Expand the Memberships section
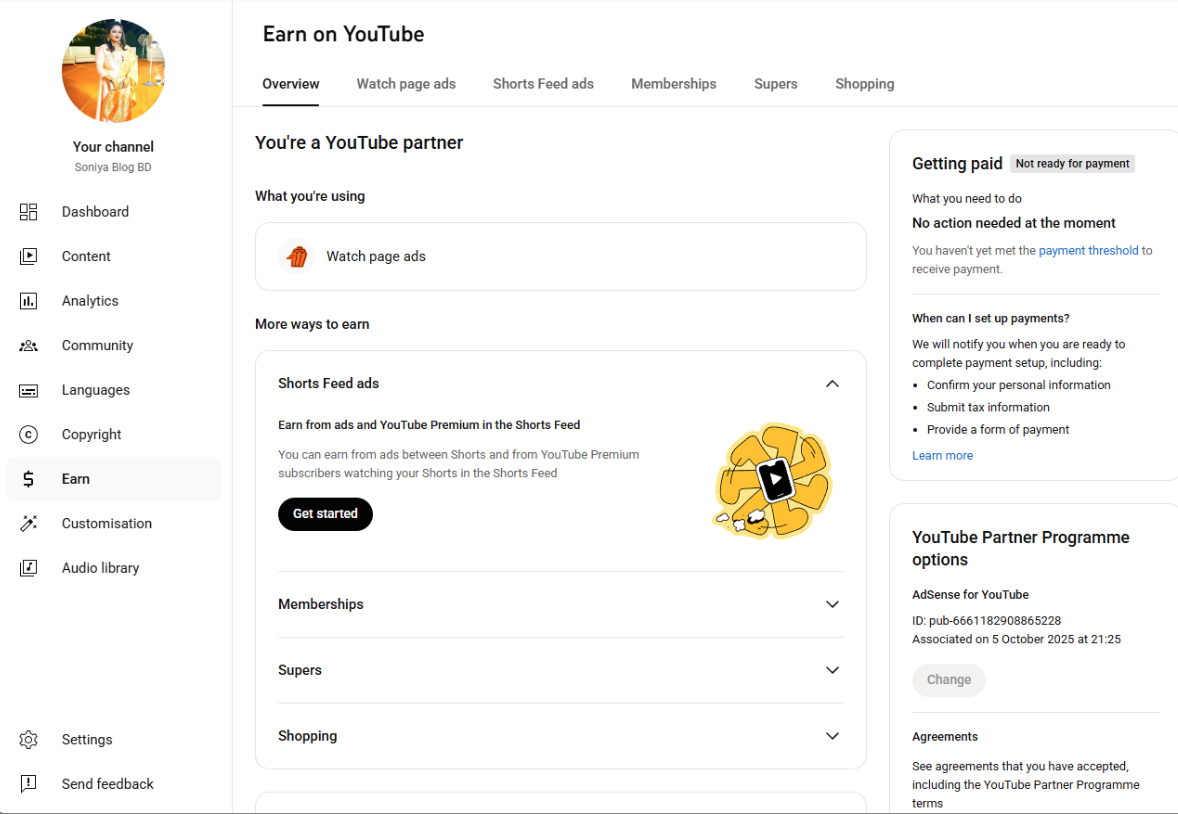The height and width of the screenshot is (814, 1178). [x=832, y=604]
